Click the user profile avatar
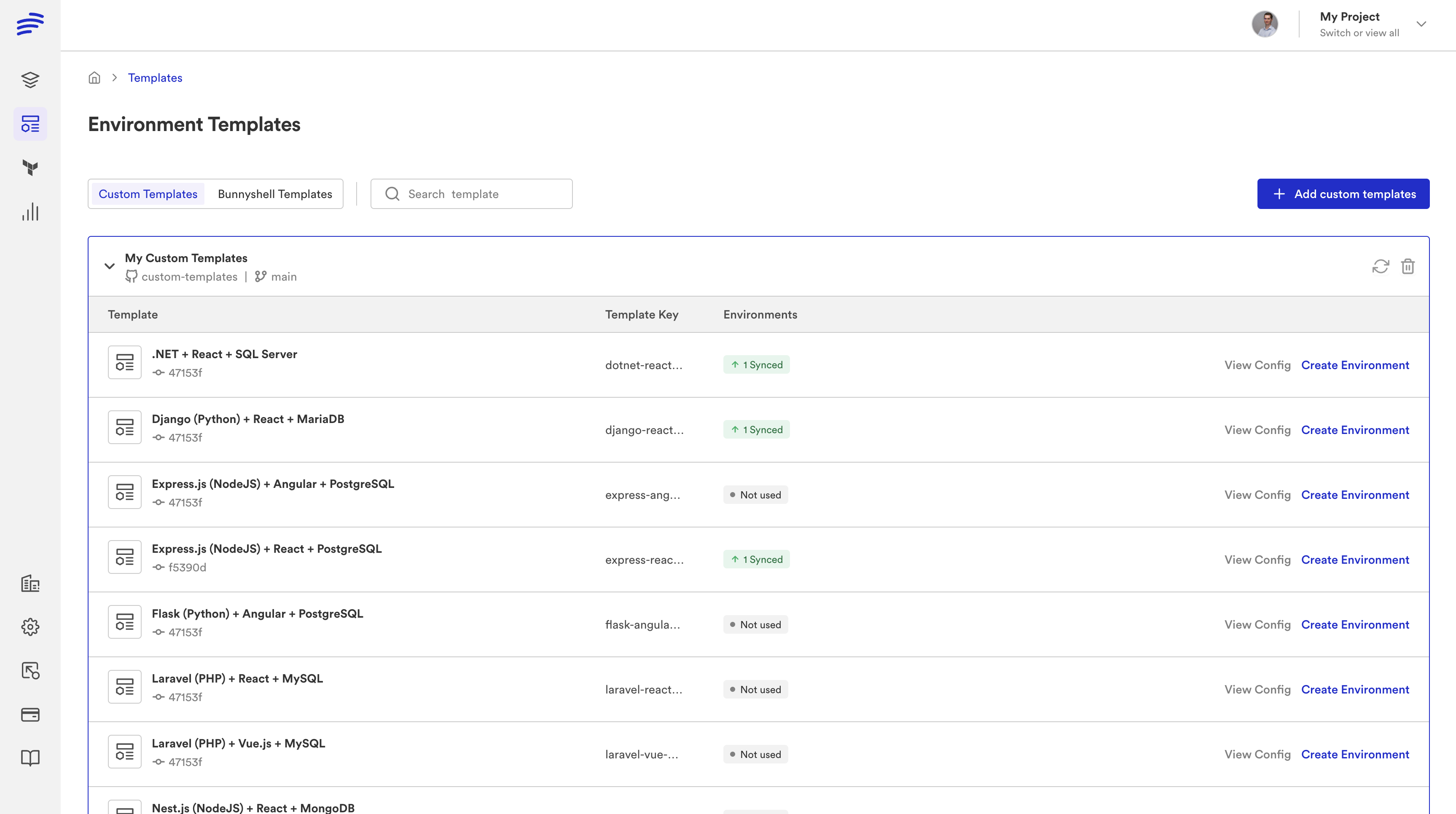 tap(1264, 24)
